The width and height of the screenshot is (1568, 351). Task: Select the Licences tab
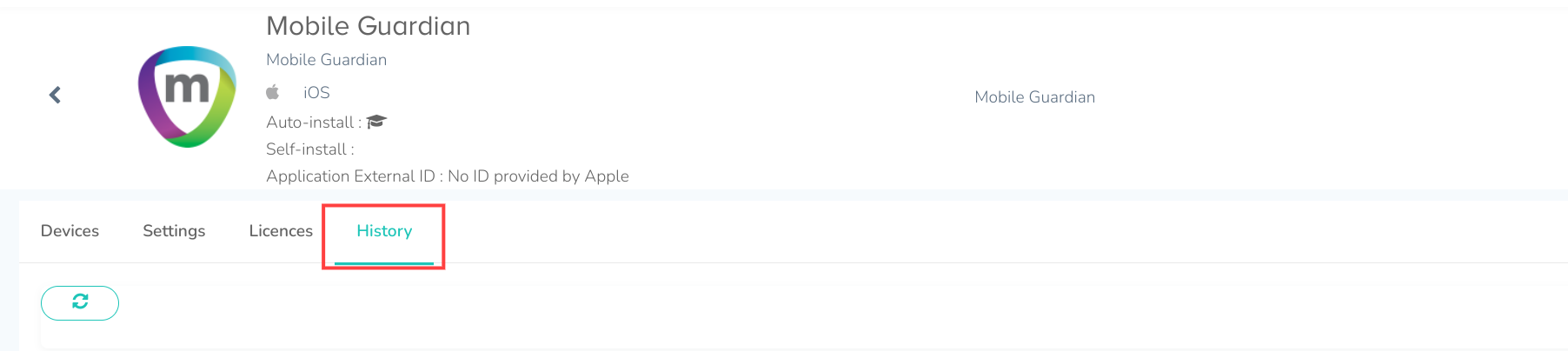click(281, 231)
